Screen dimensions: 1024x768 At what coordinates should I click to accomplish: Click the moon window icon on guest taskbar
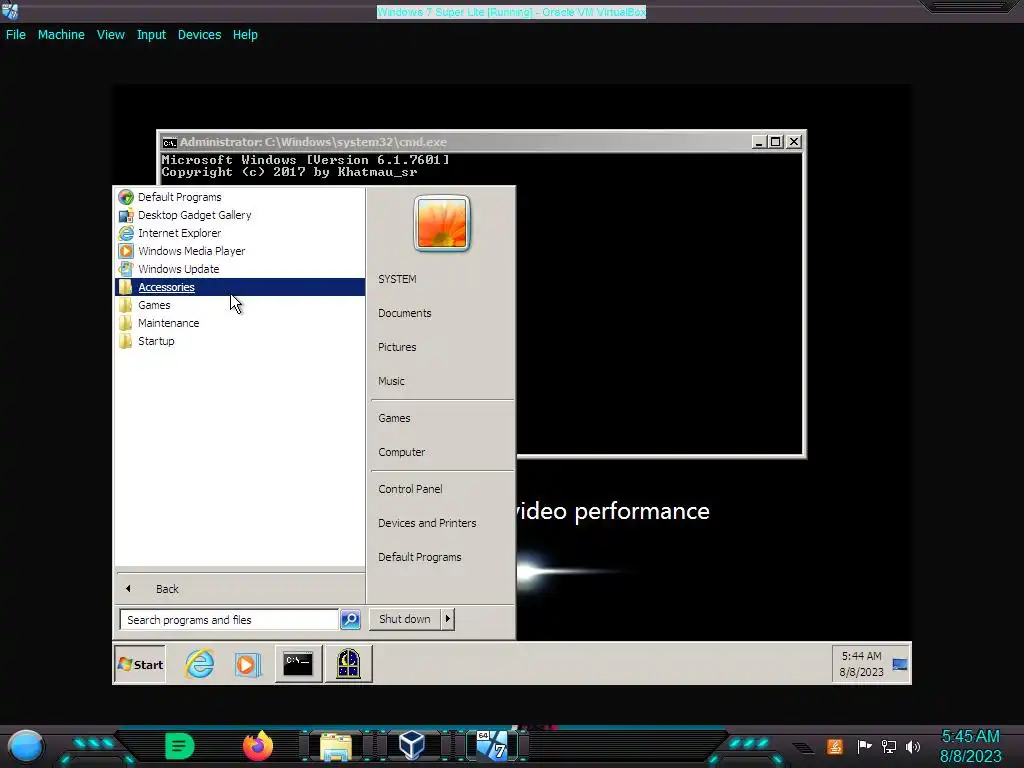(x=348, y=664)
